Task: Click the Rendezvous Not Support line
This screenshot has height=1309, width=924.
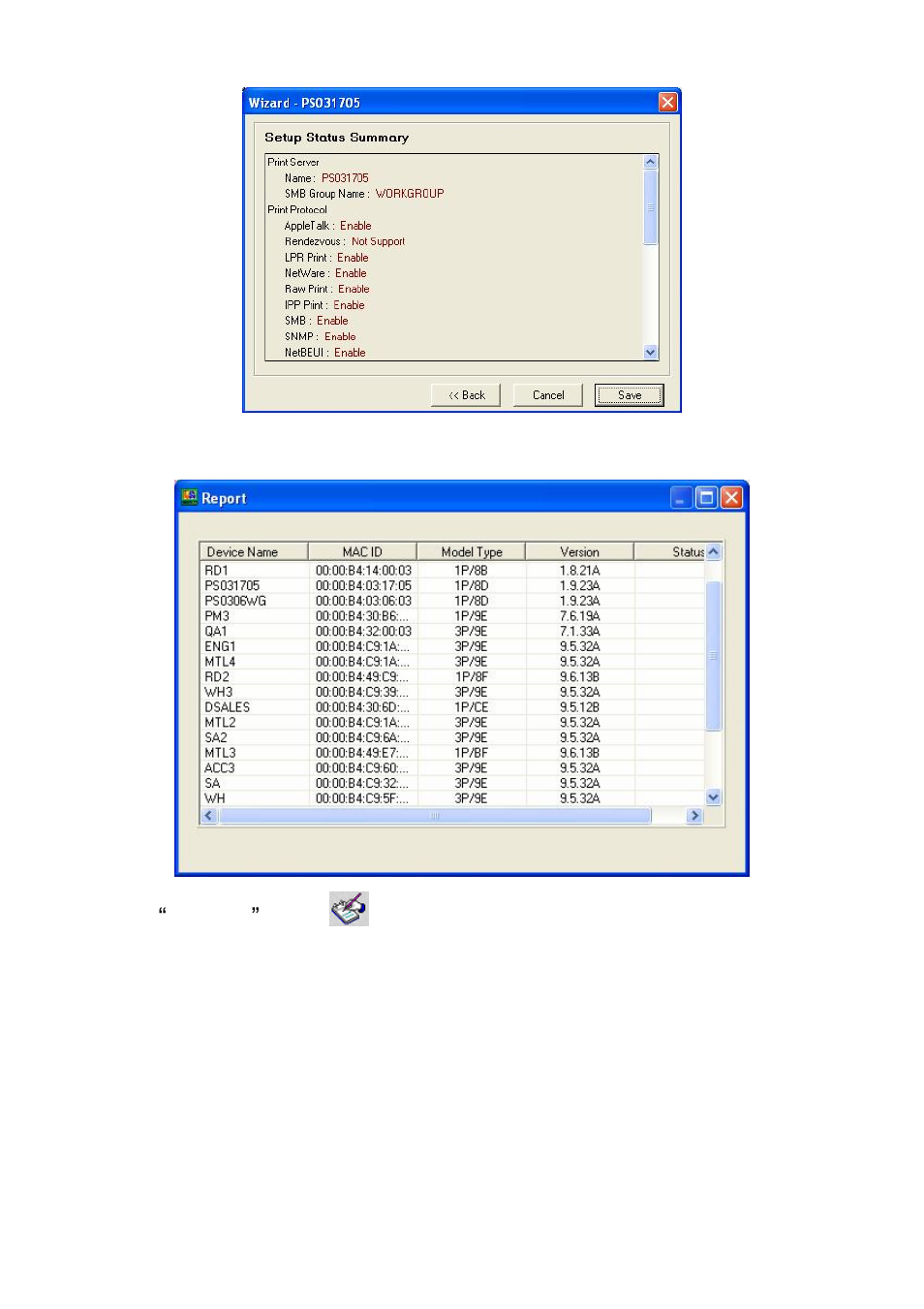Action: tap(345, 241)
